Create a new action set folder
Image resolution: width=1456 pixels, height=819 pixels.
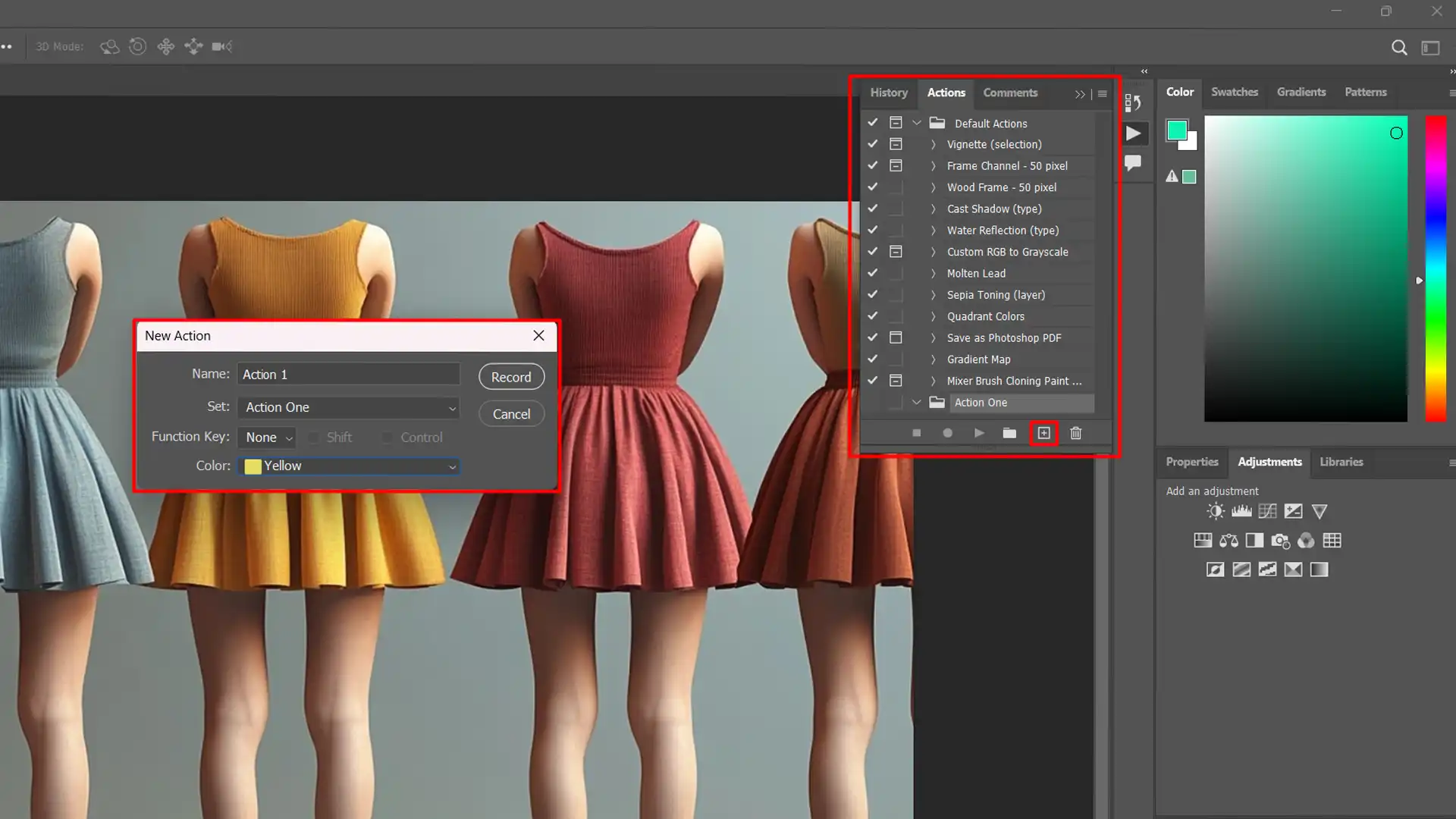click(x=1009, y=433)
